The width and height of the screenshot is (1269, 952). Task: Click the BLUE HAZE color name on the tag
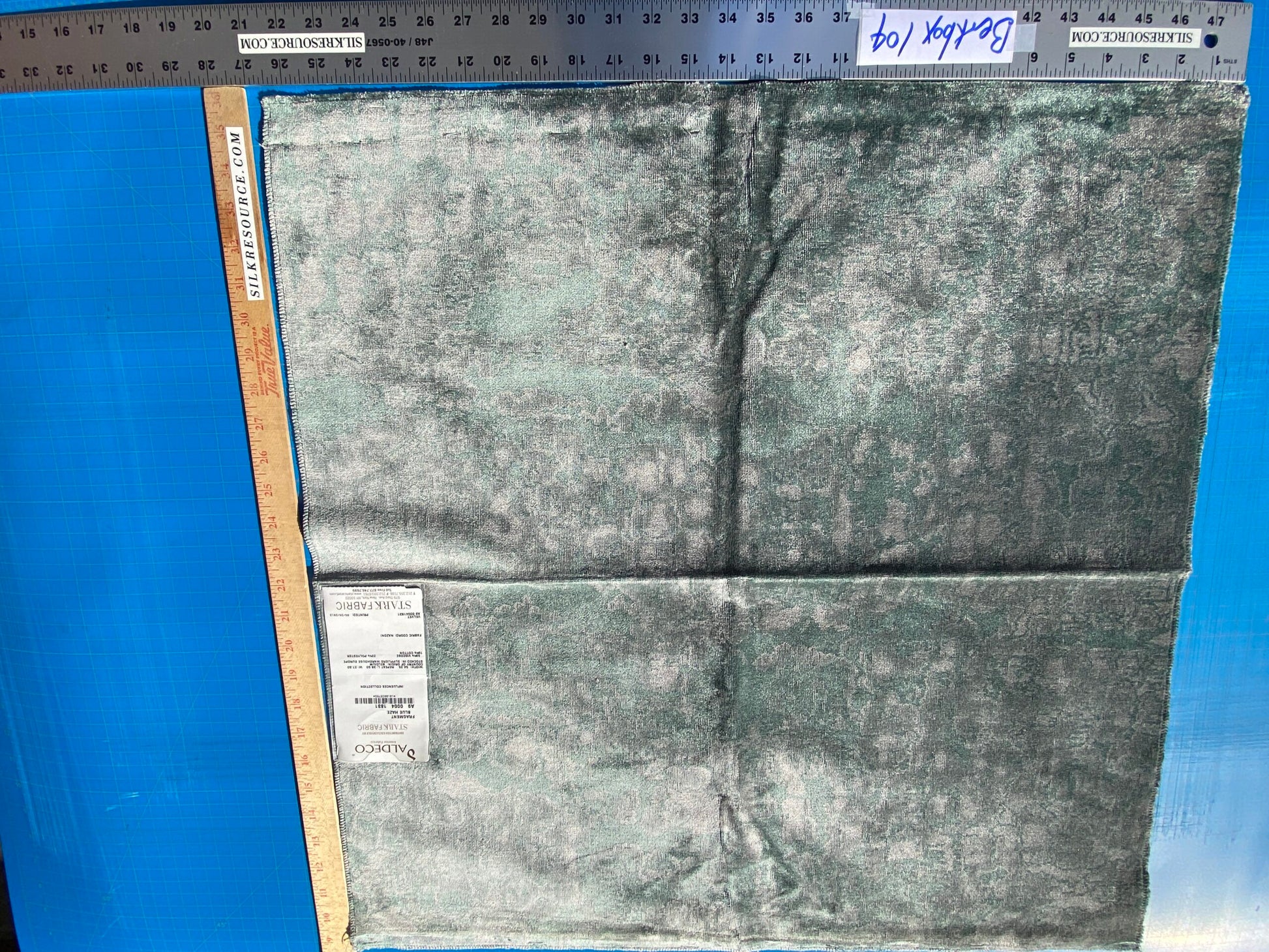coord(399,711)
